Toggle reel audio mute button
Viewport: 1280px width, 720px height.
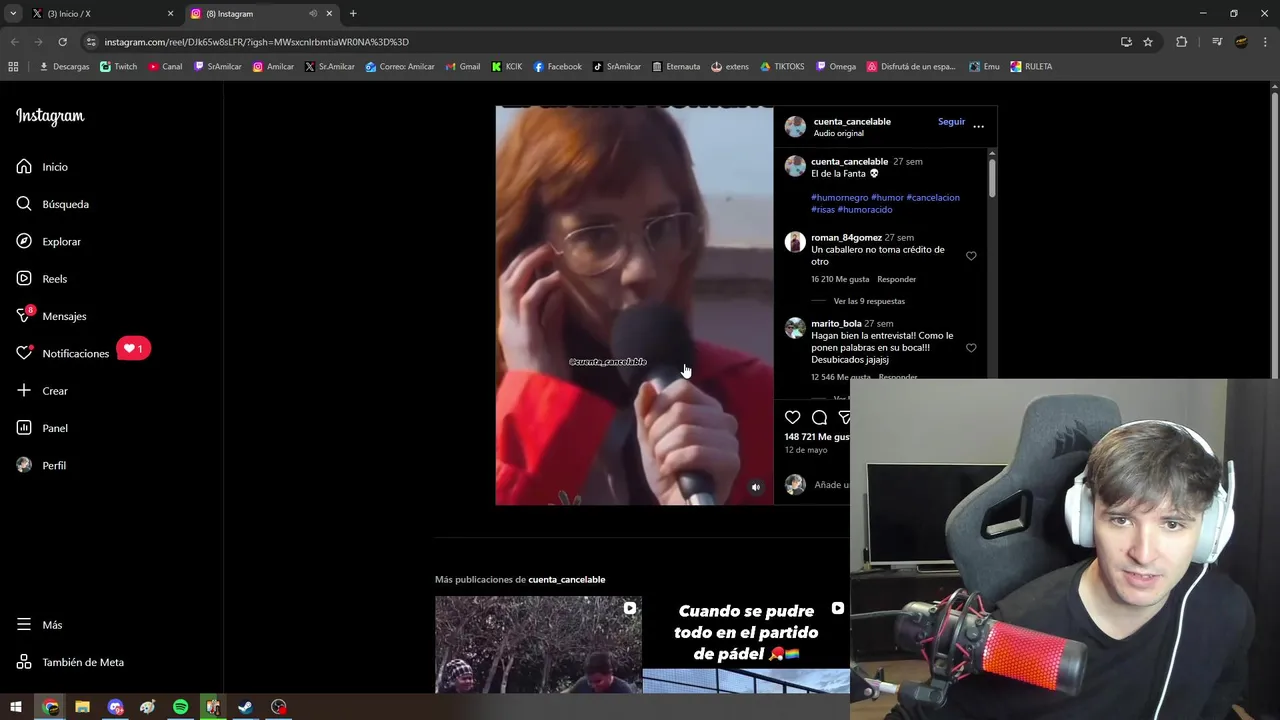coord(756,487)
